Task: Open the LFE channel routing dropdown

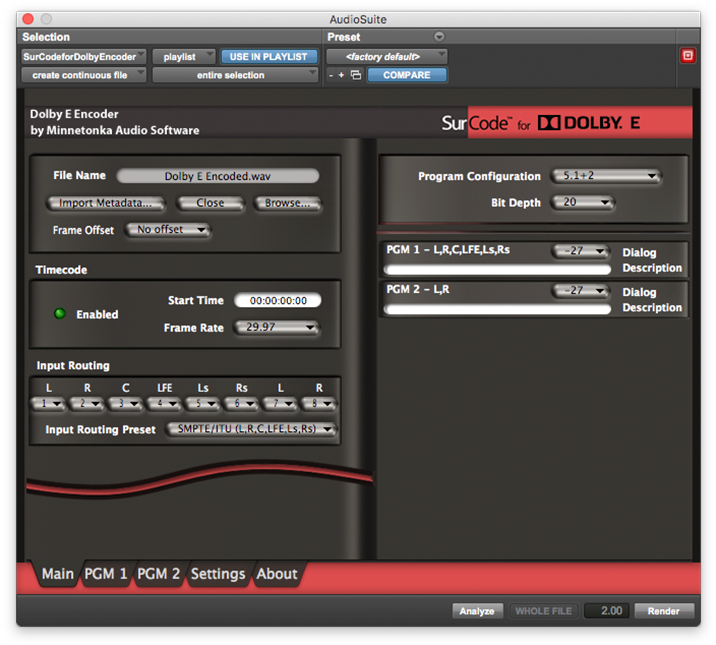Action: tap(164, 404)
